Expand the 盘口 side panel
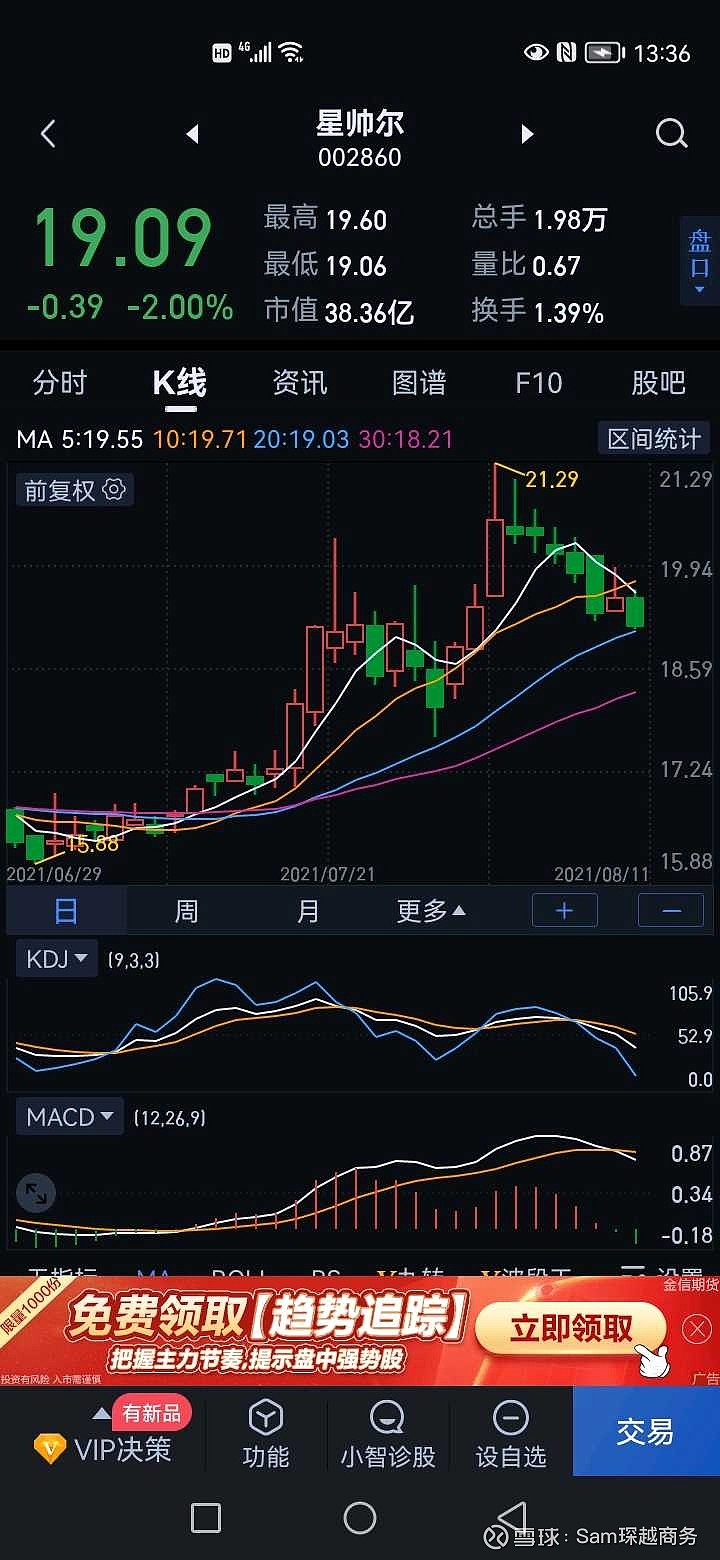Image resolution: width=720 pixels, height=1560 pixels. point(699,260)
